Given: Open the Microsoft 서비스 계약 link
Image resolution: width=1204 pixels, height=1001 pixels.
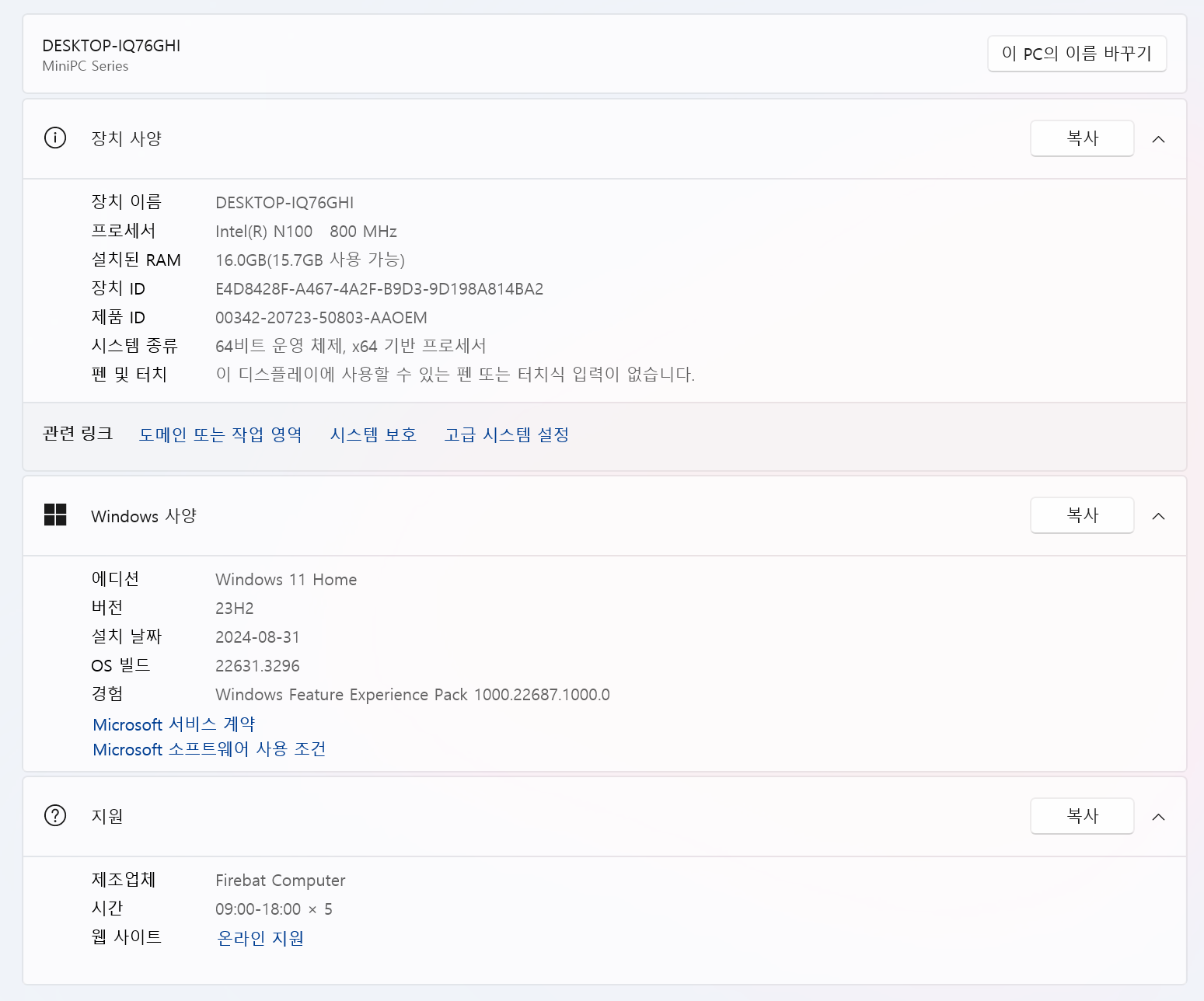Looking at the screenshot, I should pyautogui.click(x=173, y=724).
